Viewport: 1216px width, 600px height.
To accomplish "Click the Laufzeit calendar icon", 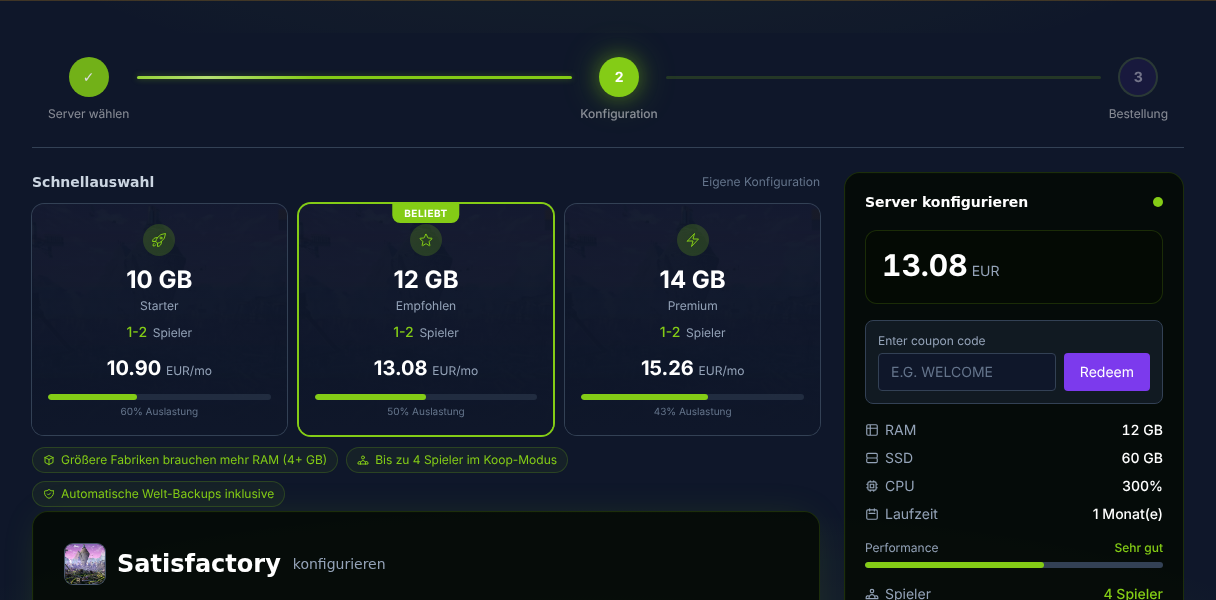I will (x=872, y=514).
